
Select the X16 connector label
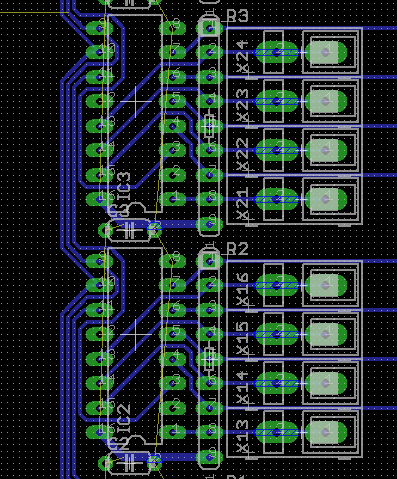[x=243, y=290]
